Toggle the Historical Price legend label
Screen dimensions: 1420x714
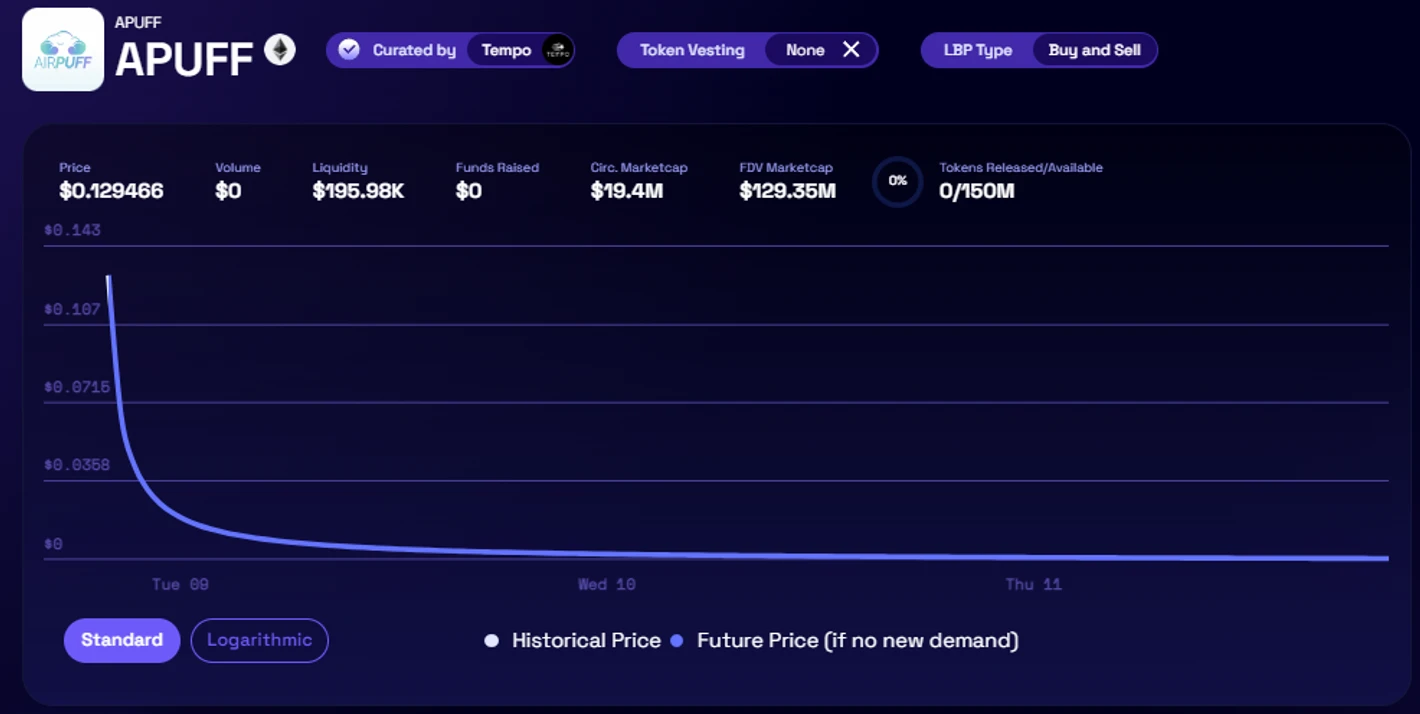[x=586, y=641]
